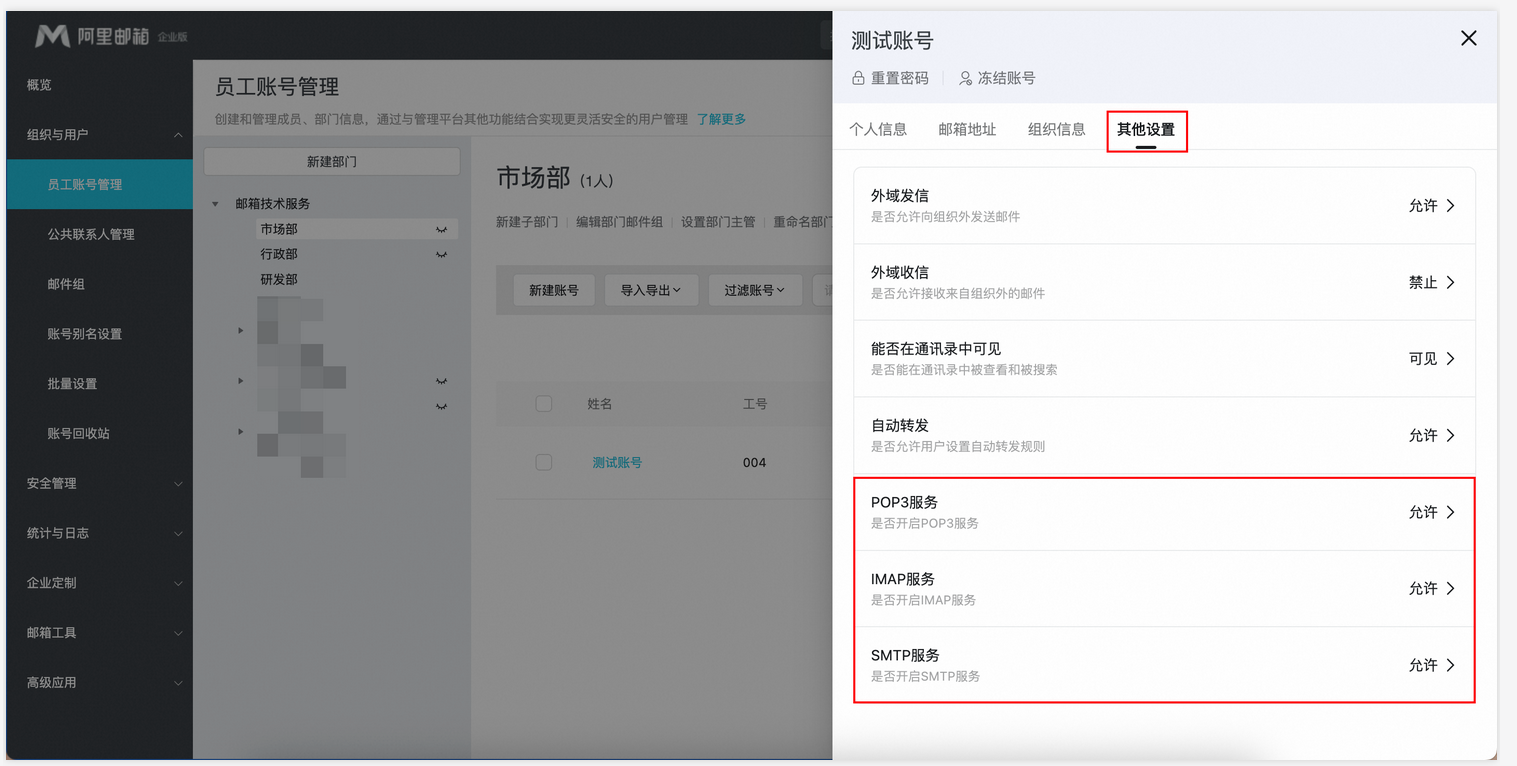
Task: Open the 外域发信 setting arrow
Action: (1450, 206)
